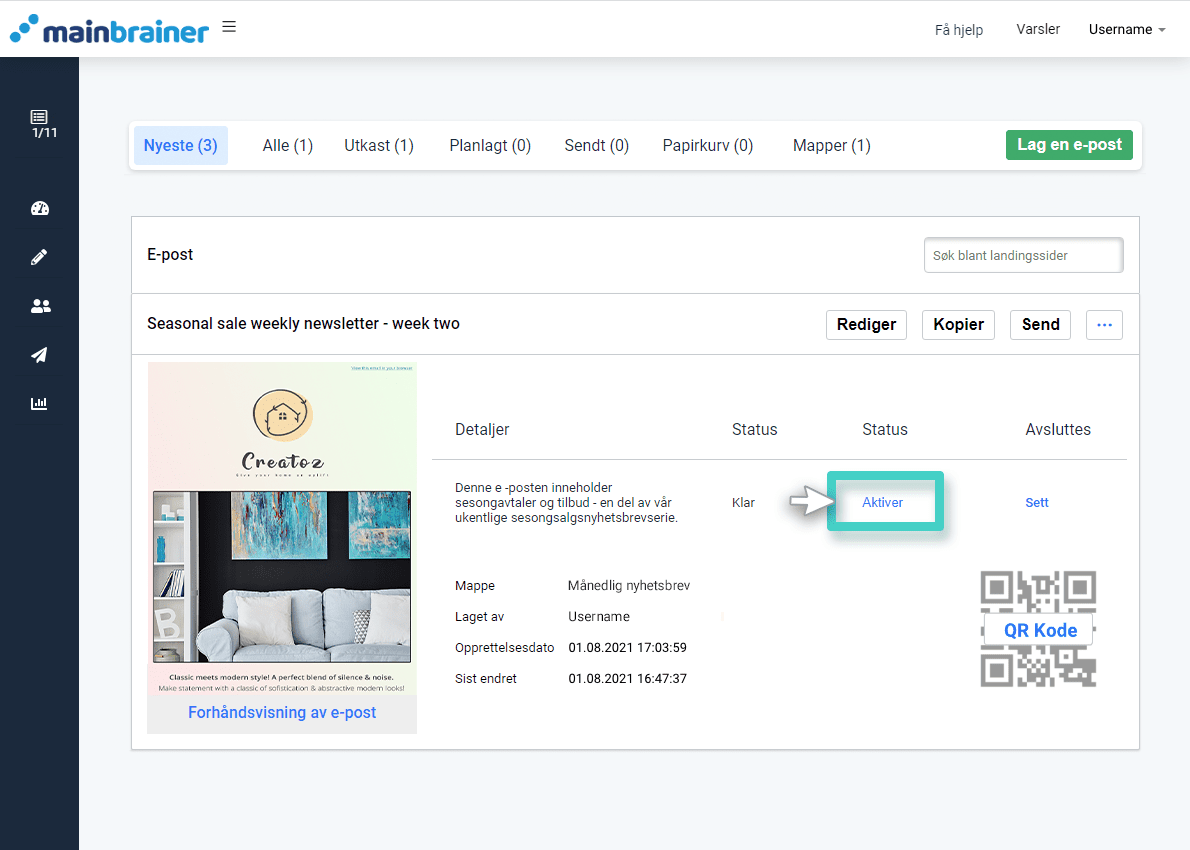
Task: Select the dashboard gauge icon in sidebar
Action: click(x=40, y=208)
